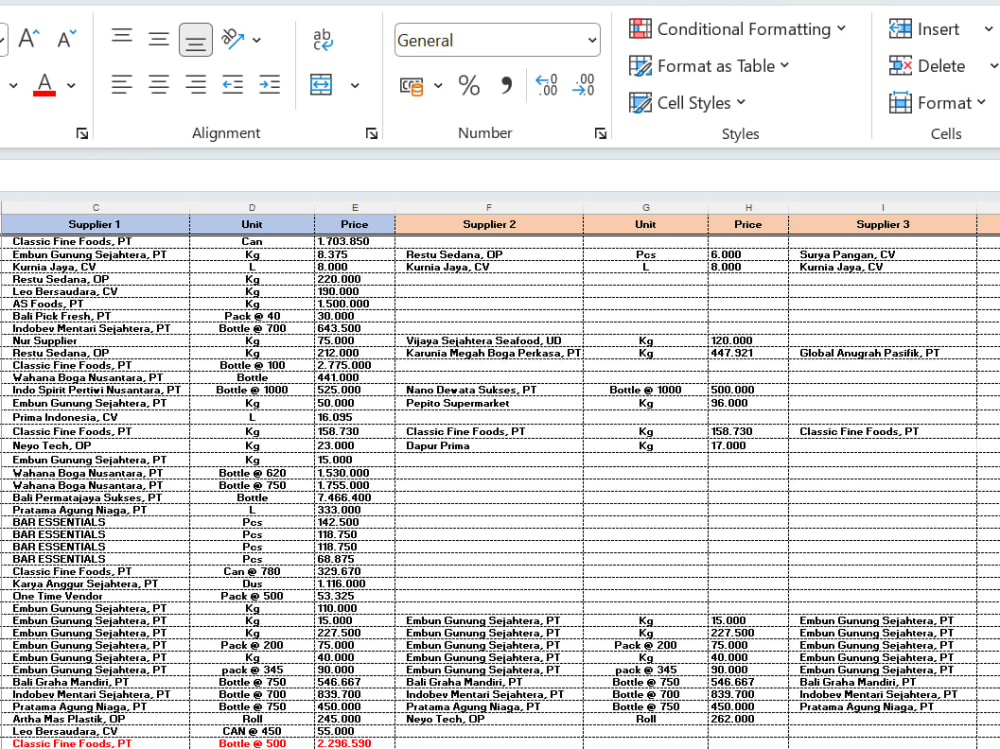
Task: Select cell "Dapur Prima"
Action: coord(489,445)
